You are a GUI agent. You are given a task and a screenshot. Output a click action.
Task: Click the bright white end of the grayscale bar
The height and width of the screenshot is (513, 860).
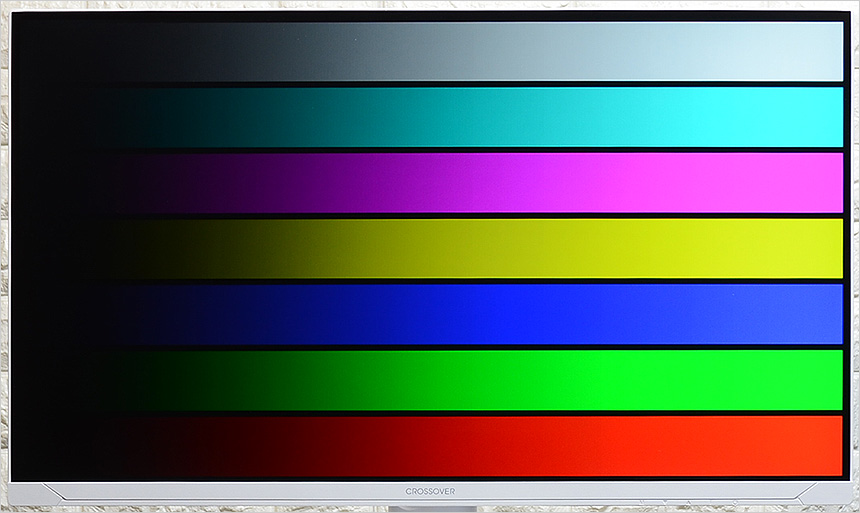point(800,52)
